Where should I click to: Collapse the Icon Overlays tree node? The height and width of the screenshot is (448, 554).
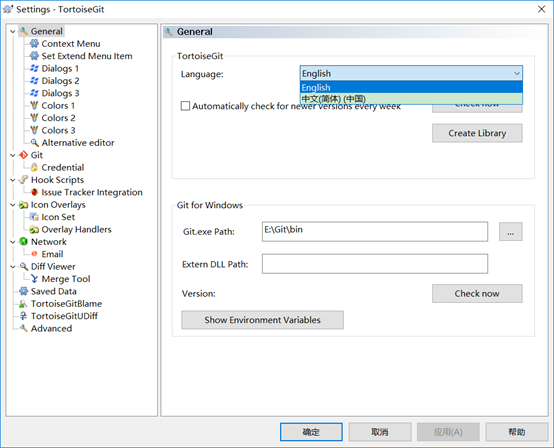[13, 205]
